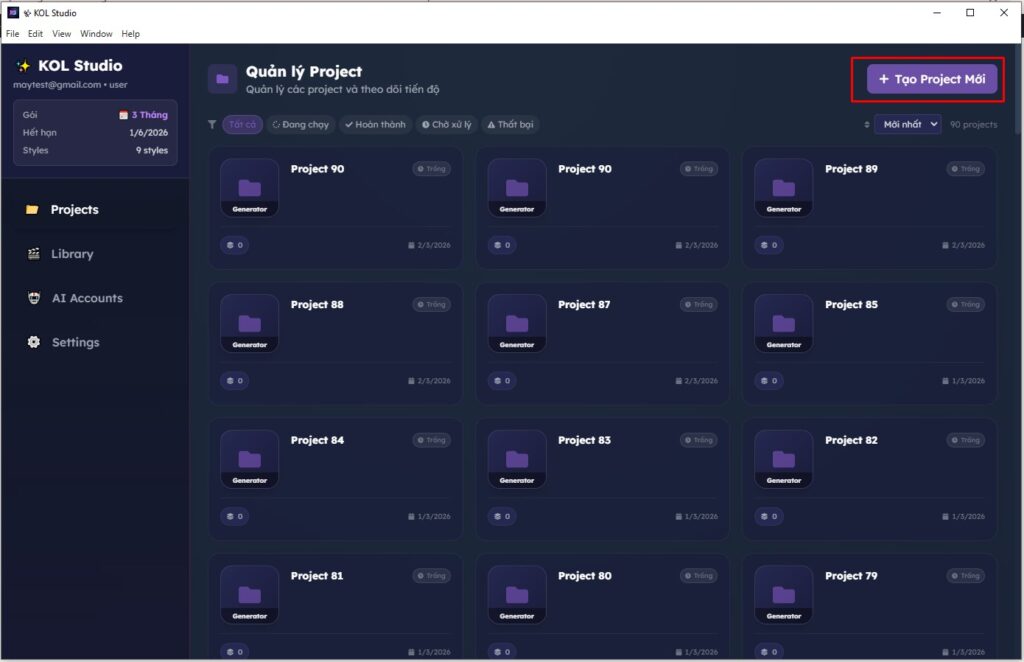Select the Chờ xử lý filter chip

446,125
